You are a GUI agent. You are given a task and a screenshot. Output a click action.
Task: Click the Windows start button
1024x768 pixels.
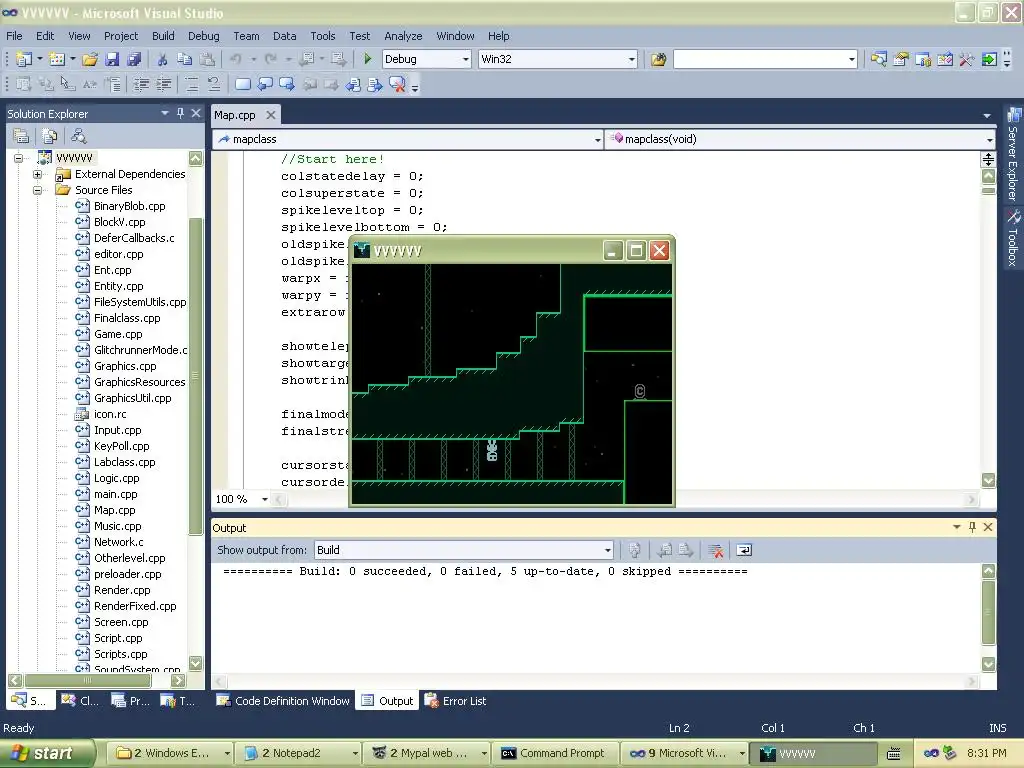click(48, 753)
